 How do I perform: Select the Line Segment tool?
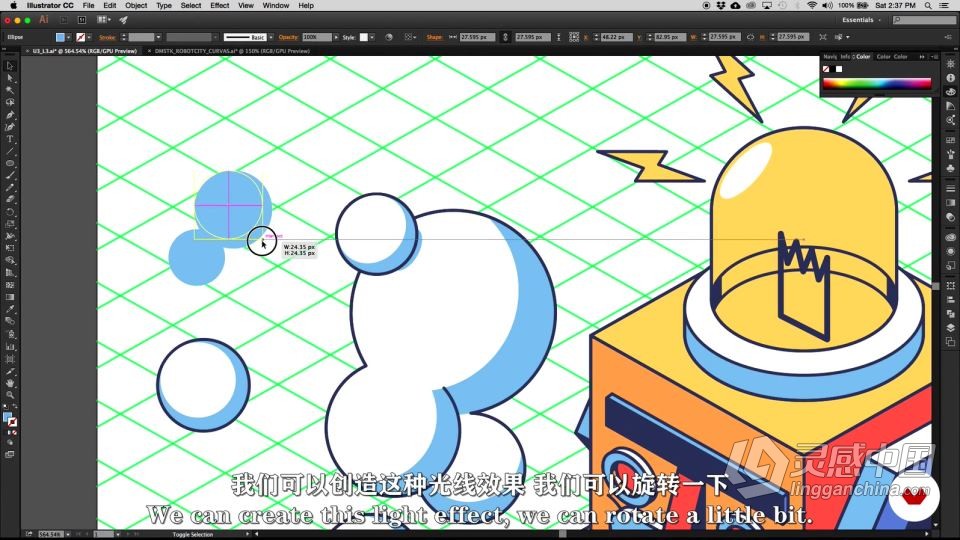10,151
